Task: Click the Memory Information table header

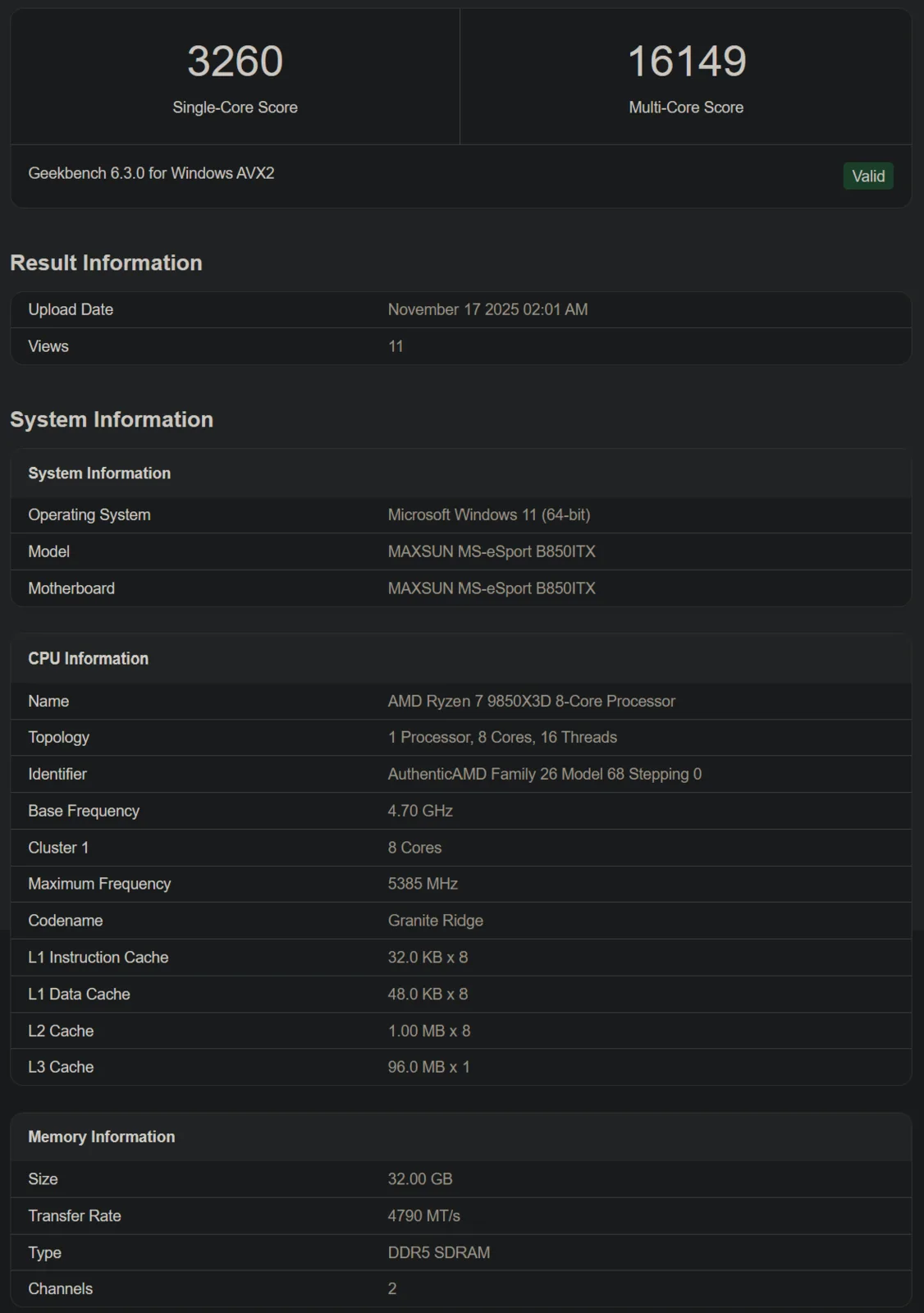Action: click(x=102, y=1137)
